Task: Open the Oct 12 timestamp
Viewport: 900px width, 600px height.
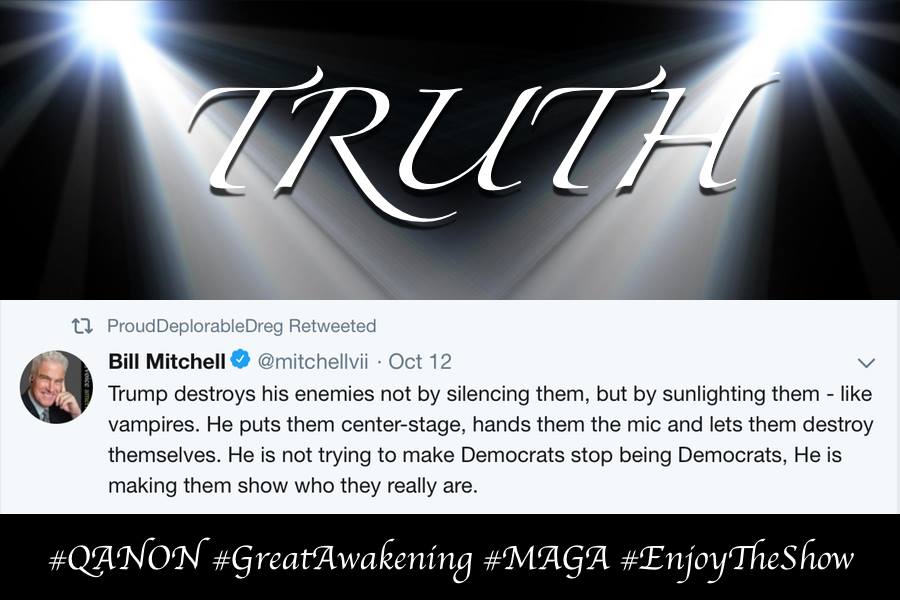Action: (x=420, y=361)
